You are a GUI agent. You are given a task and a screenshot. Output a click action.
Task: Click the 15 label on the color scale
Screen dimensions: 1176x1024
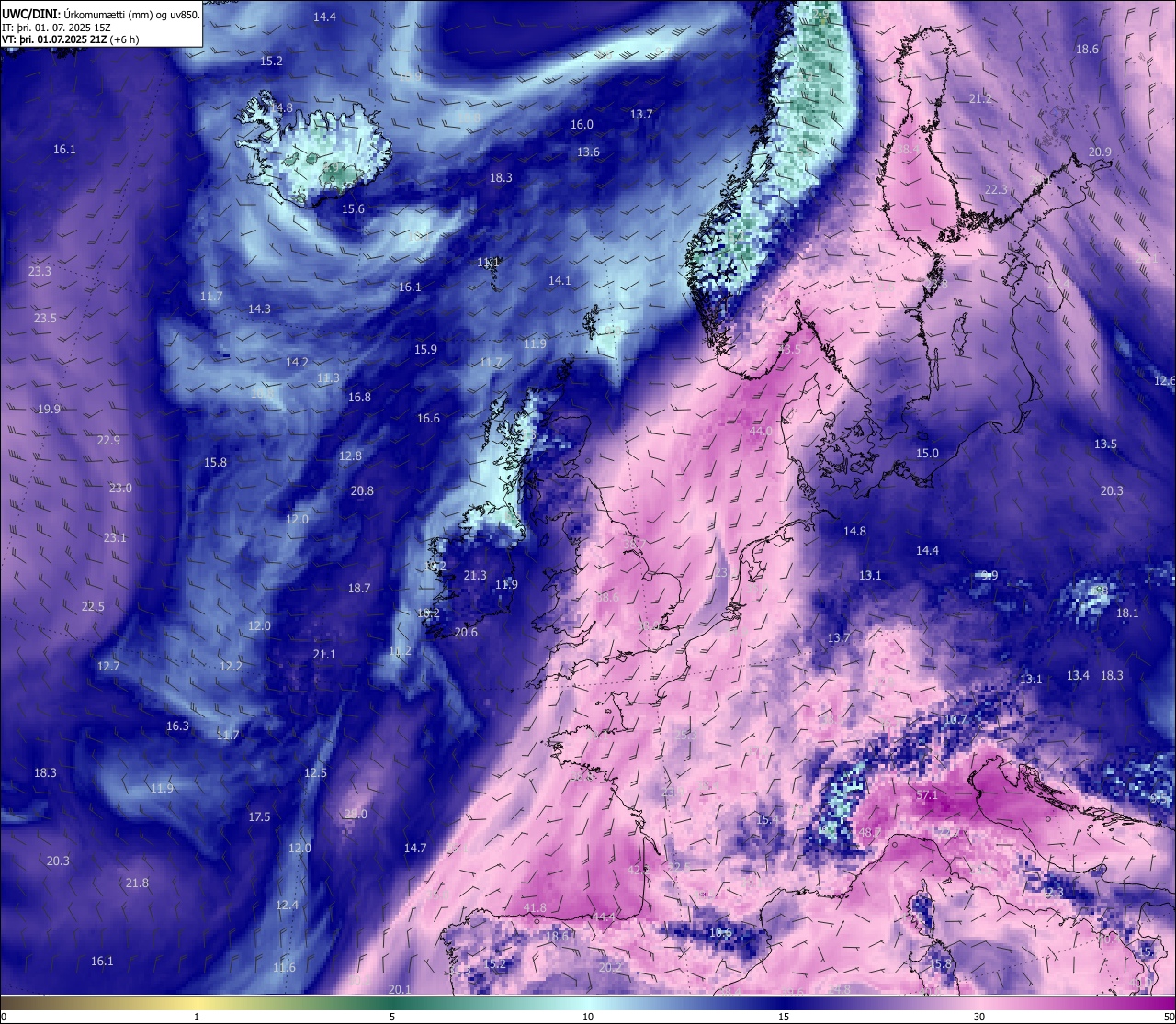coord(784,1017)
